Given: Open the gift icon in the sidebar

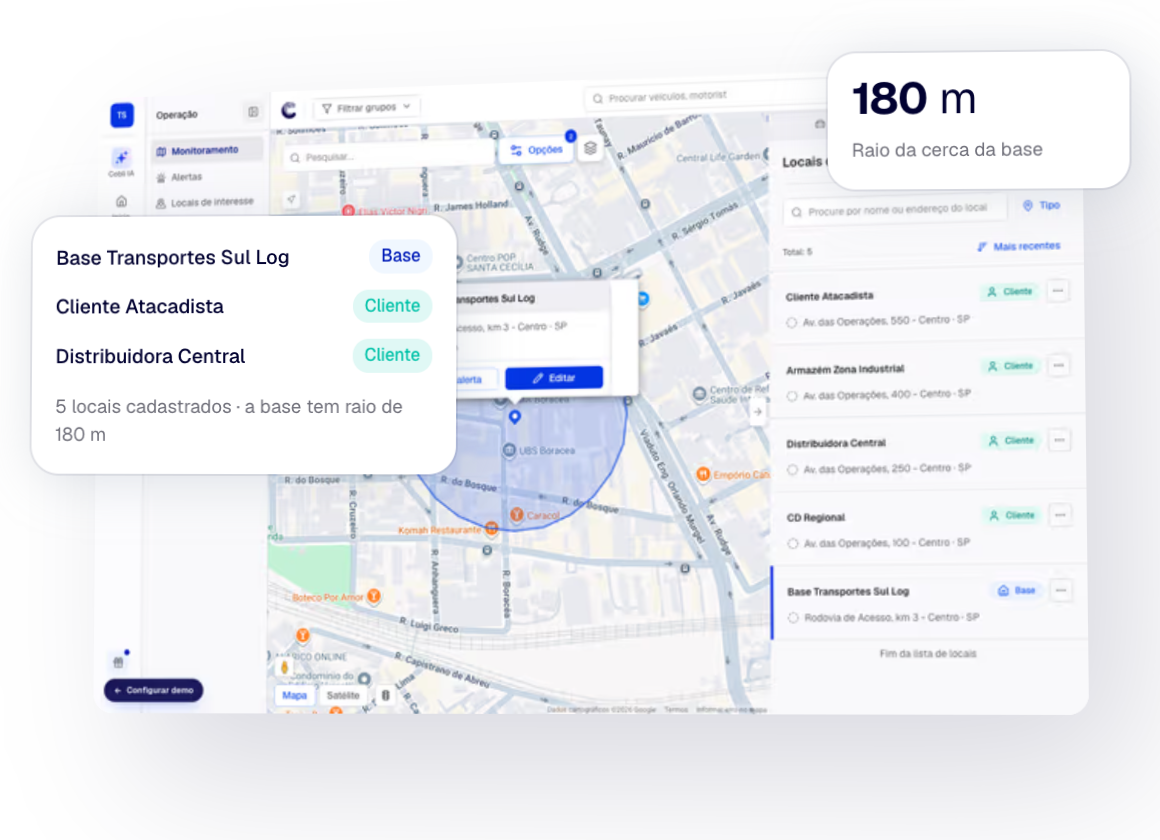Looking at the screenshot, I should point(118,662).
